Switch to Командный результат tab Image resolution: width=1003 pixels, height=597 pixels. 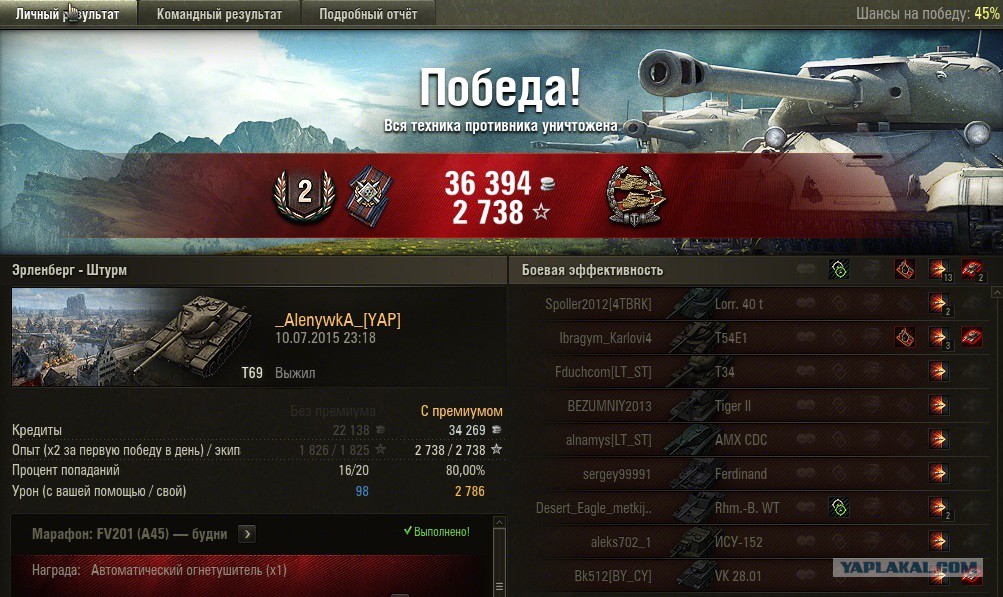(x=219, y=14)
